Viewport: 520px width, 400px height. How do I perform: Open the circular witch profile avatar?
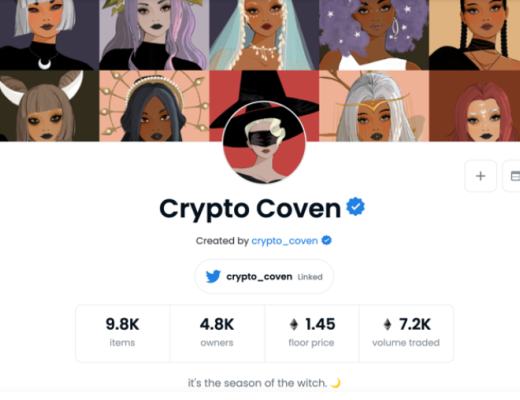[264, 142]
